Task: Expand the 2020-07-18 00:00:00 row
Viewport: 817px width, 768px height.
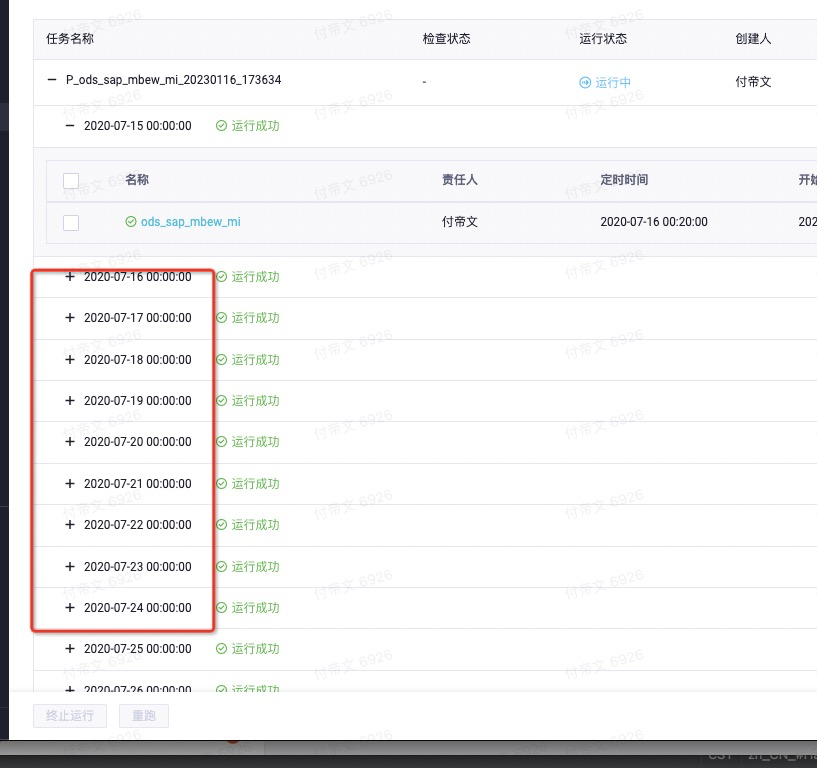Action: pos(70,360)
